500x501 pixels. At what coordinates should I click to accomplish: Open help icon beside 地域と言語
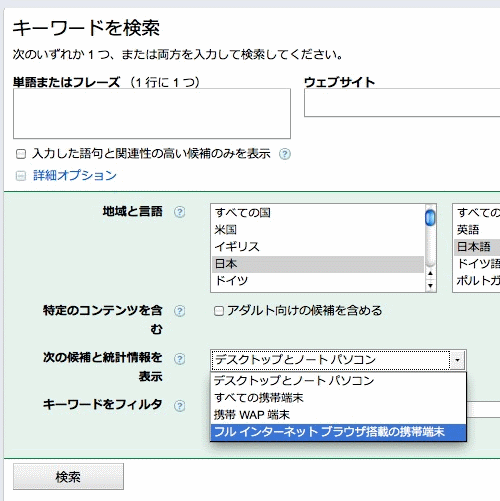click(180, 212)
